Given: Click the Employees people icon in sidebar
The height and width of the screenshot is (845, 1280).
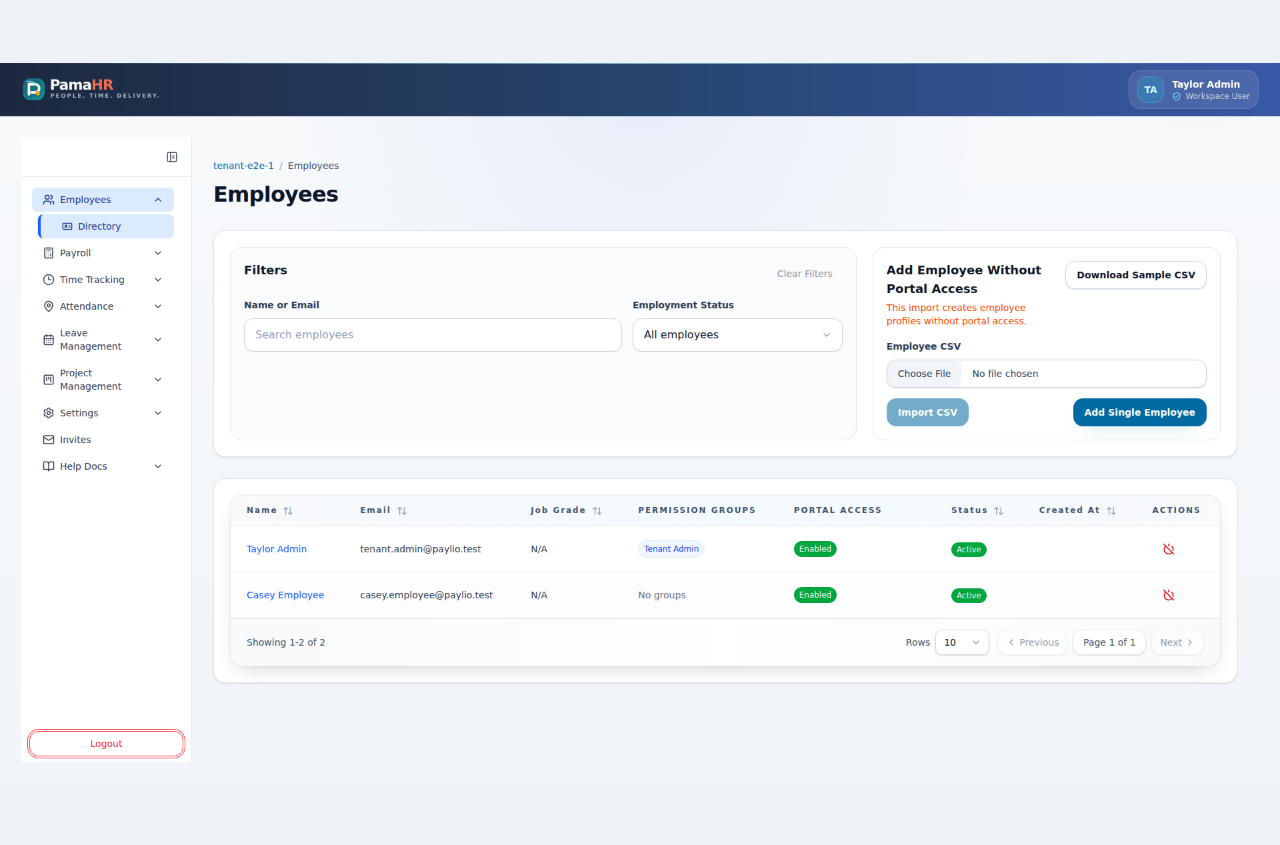Looking at the screenshot, I should [49, 200].
